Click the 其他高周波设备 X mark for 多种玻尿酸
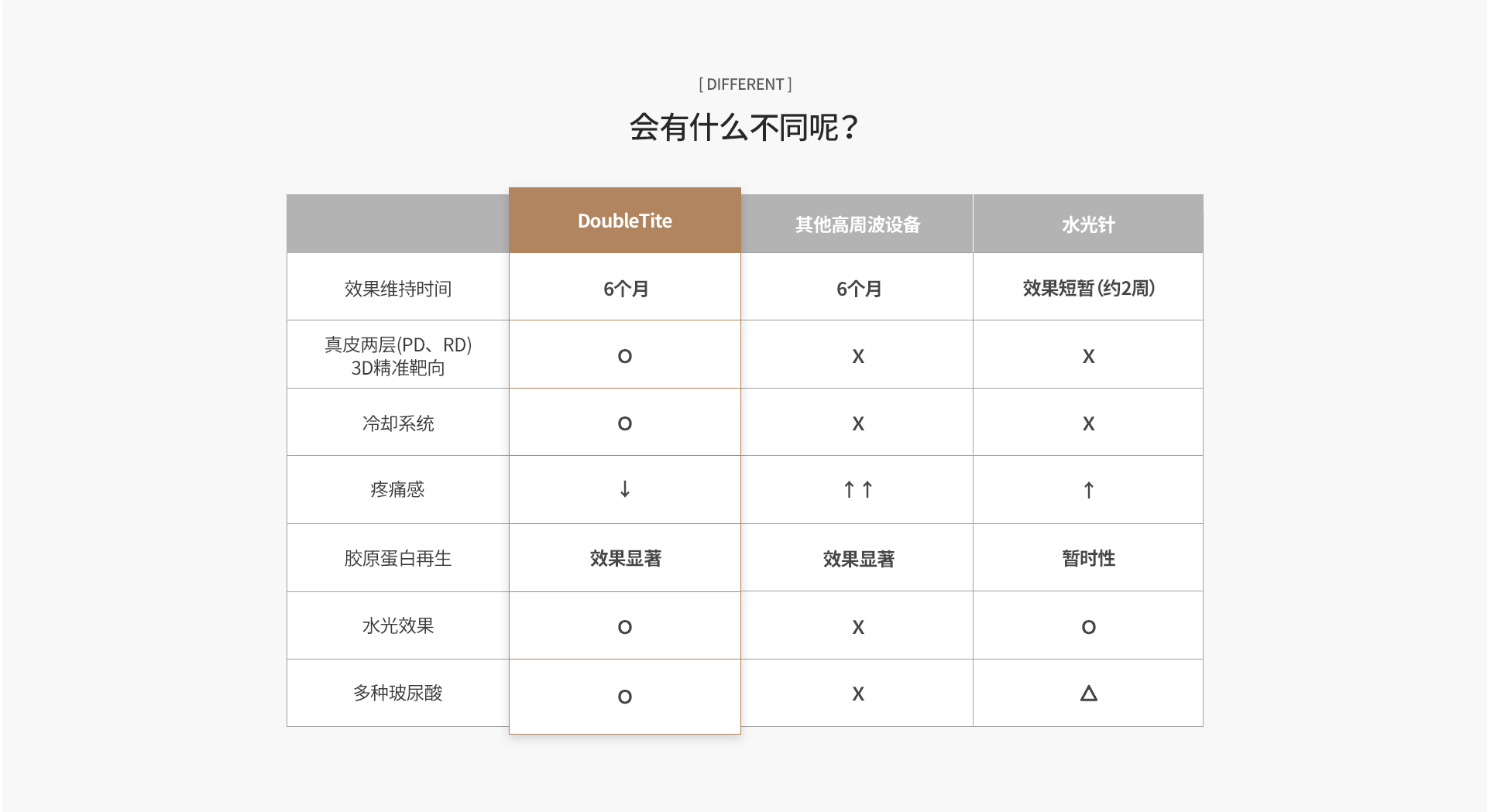 tap(858, 694)
